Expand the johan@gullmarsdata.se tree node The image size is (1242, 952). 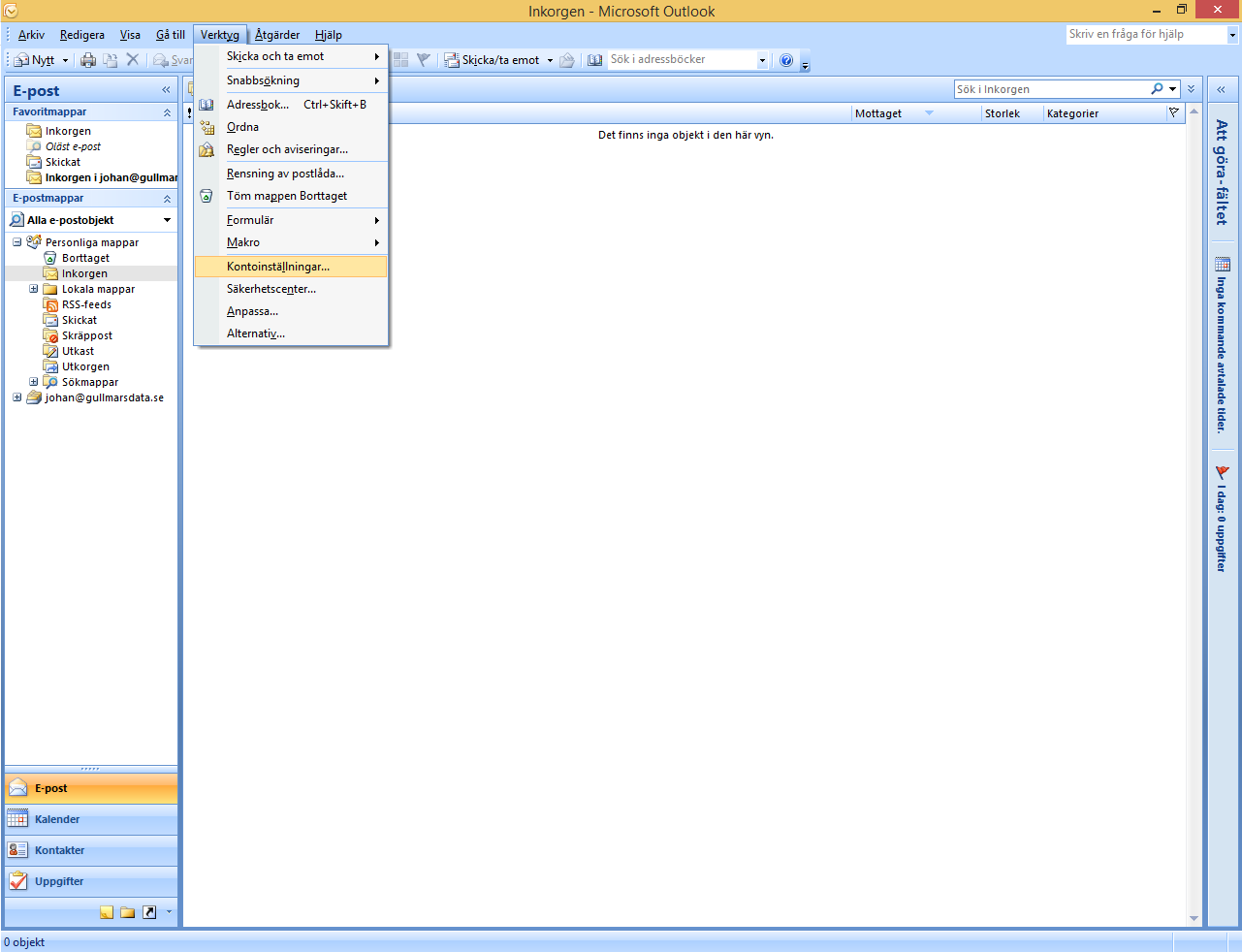click(16, 397)
